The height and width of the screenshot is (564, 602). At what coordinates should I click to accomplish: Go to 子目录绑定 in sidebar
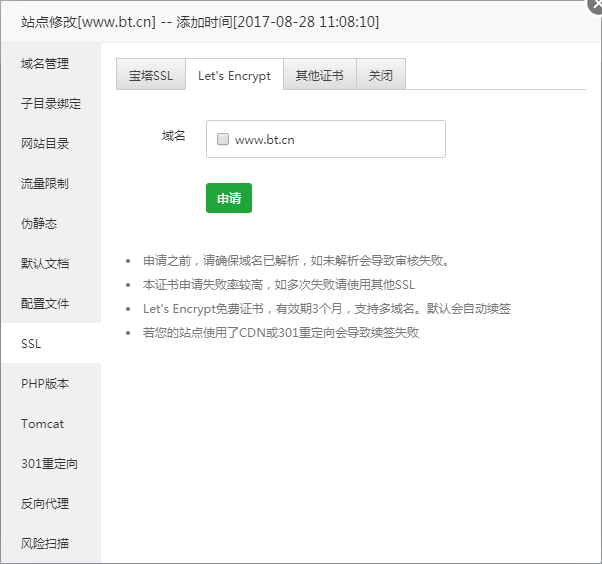click(x=51, y=104)
